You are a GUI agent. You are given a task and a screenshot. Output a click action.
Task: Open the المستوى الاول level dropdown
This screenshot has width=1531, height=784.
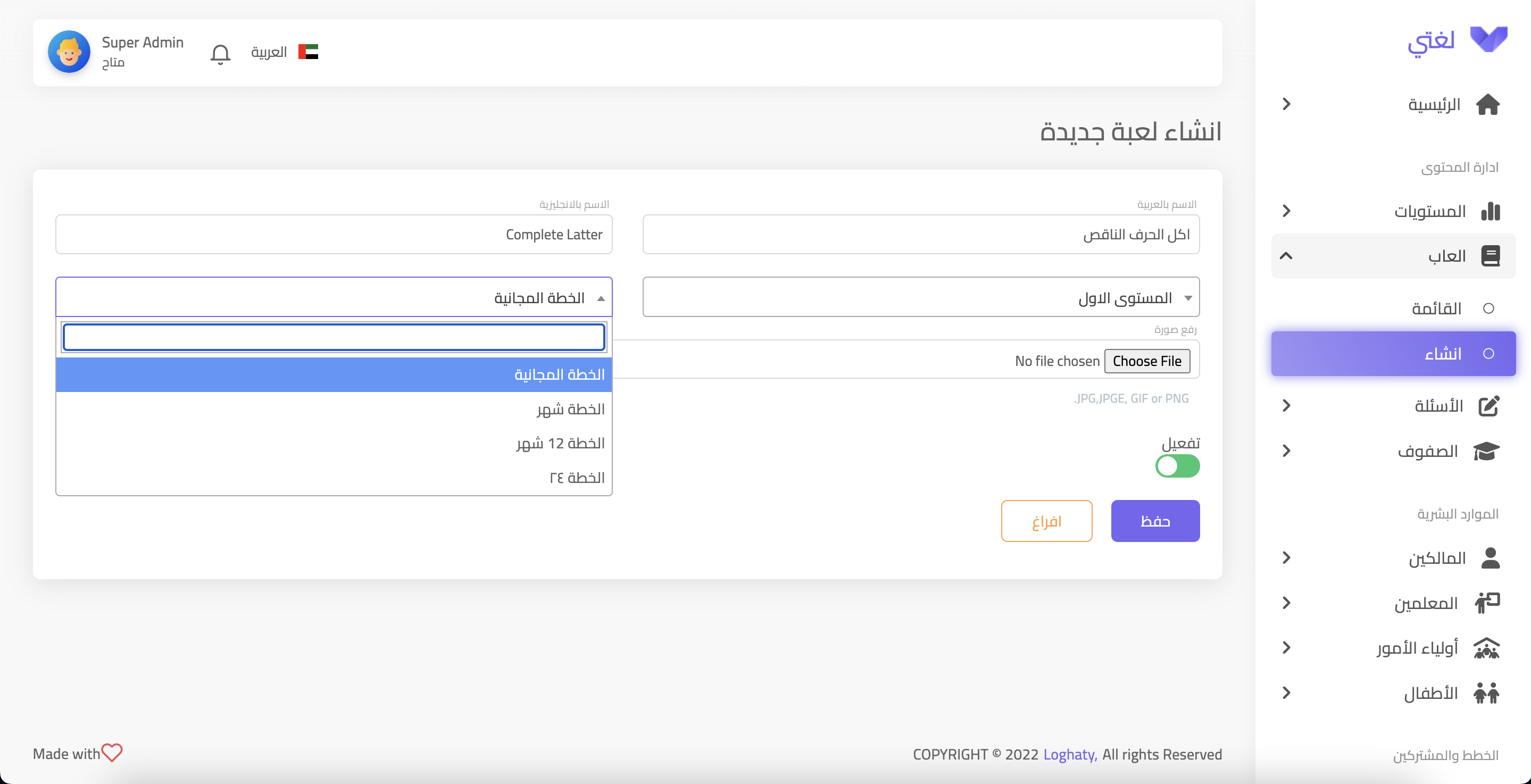921,297
